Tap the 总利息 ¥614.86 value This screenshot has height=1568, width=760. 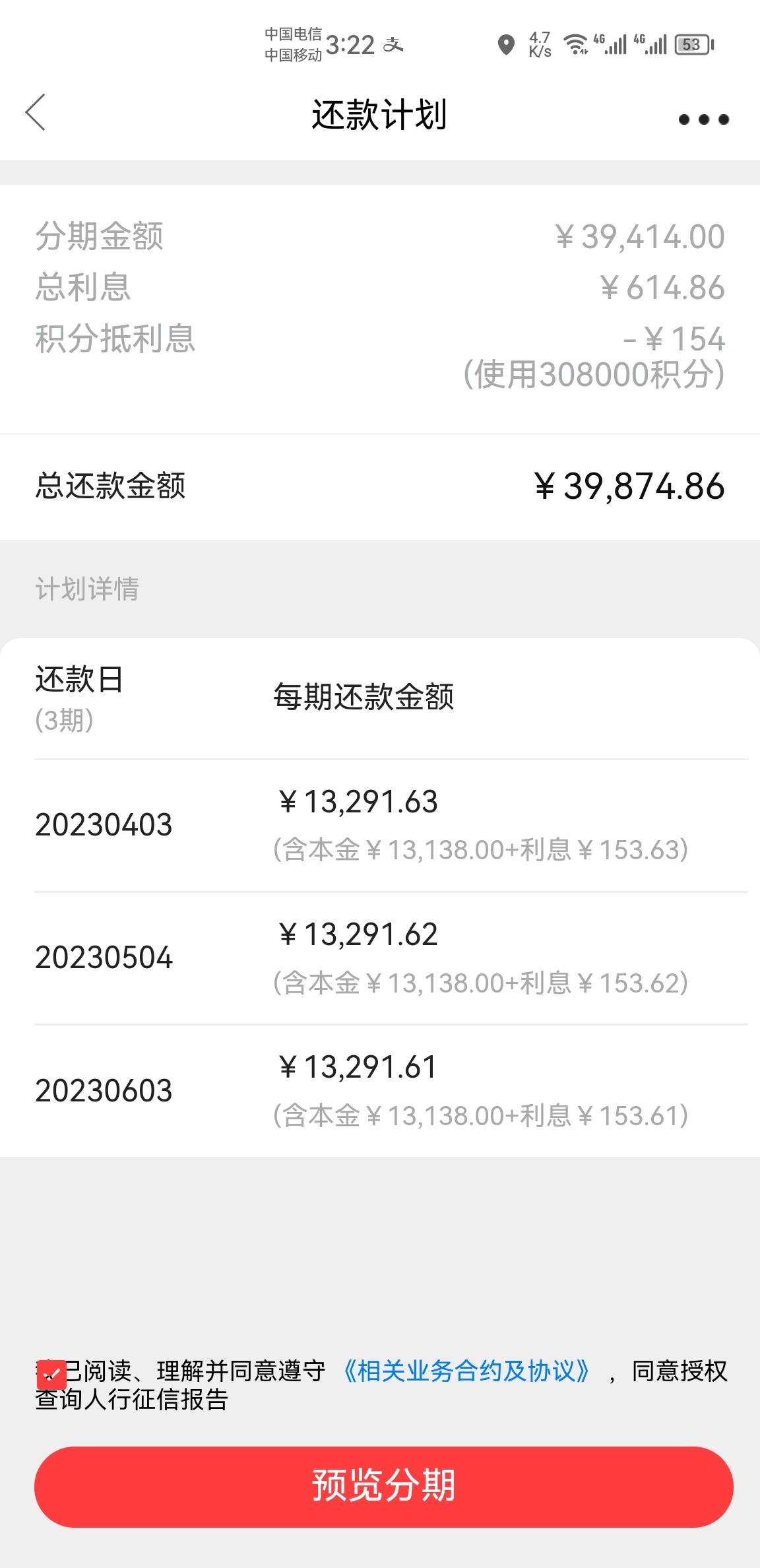click(662, 288)
